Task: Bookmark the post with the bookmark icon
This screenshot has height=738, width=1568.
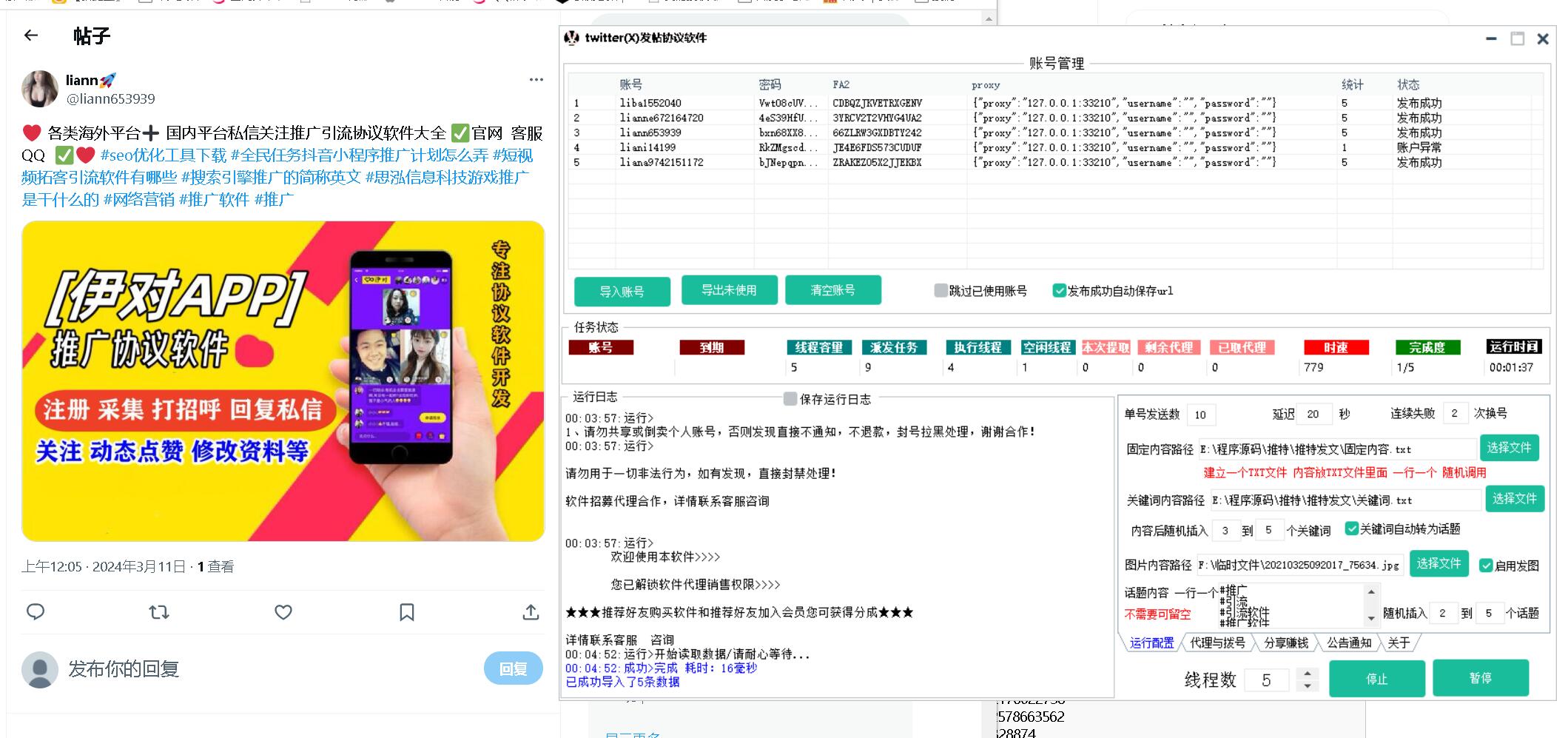Action: (x=407, y=612)
